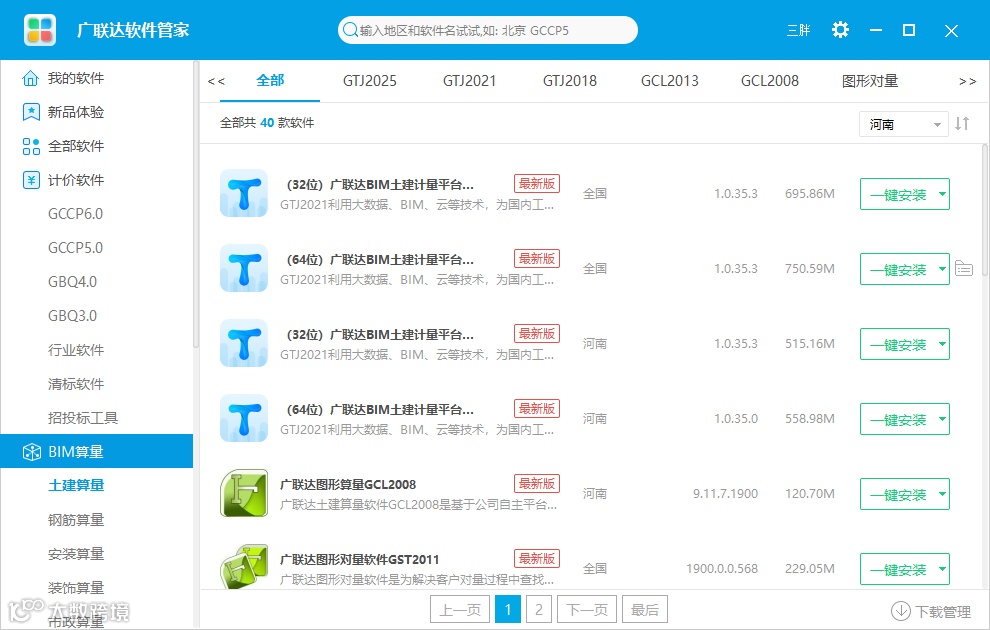Click the 三胖 user name
Viewport: 990px width, 630px height.
[798, 30]
